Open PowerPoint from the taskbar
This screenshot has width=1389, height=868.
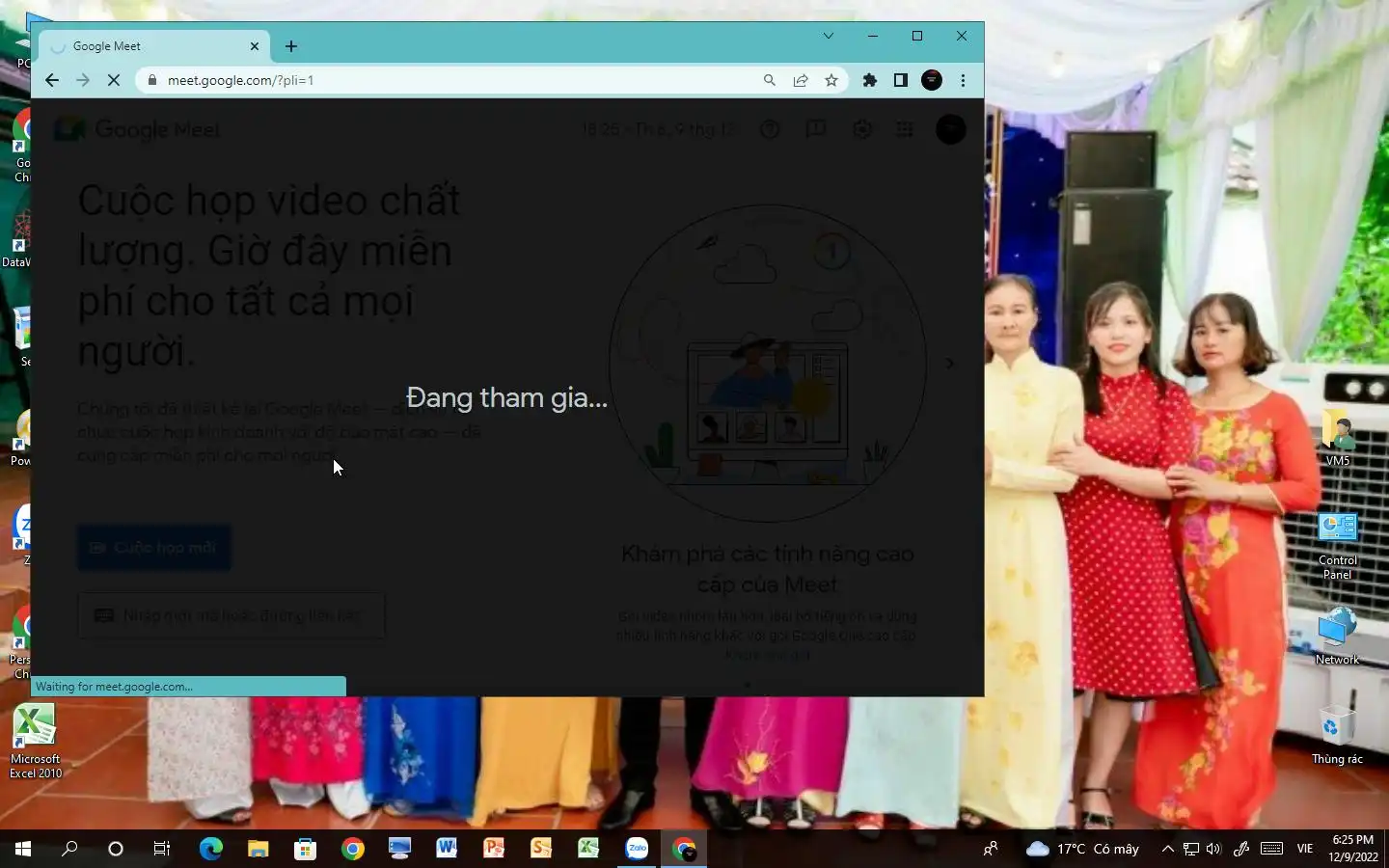[x=494, y=849]
